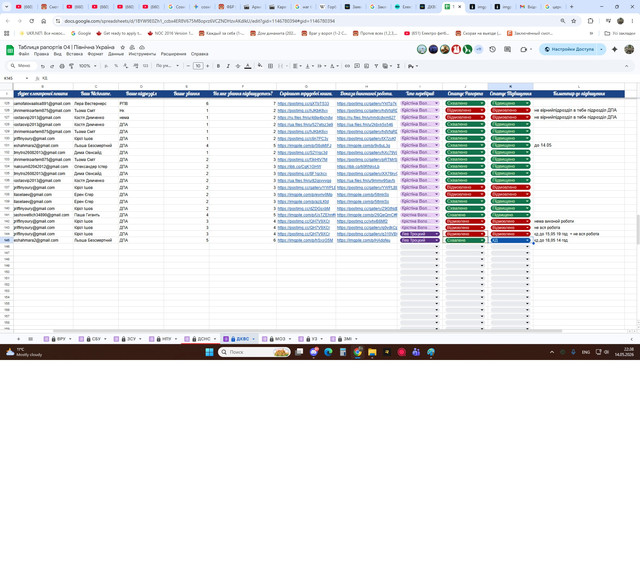
Task: Open the text color picker
Action: [248, 66]
